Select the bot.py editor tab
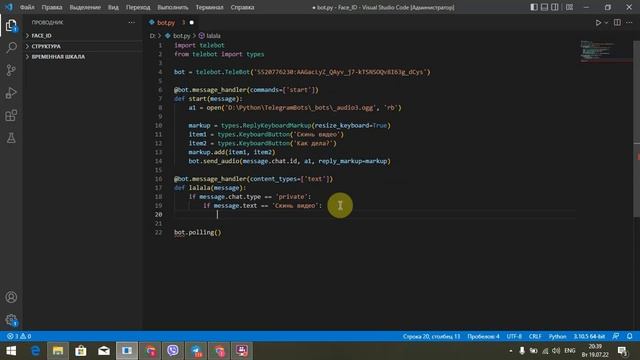 (x=171, y=22)
